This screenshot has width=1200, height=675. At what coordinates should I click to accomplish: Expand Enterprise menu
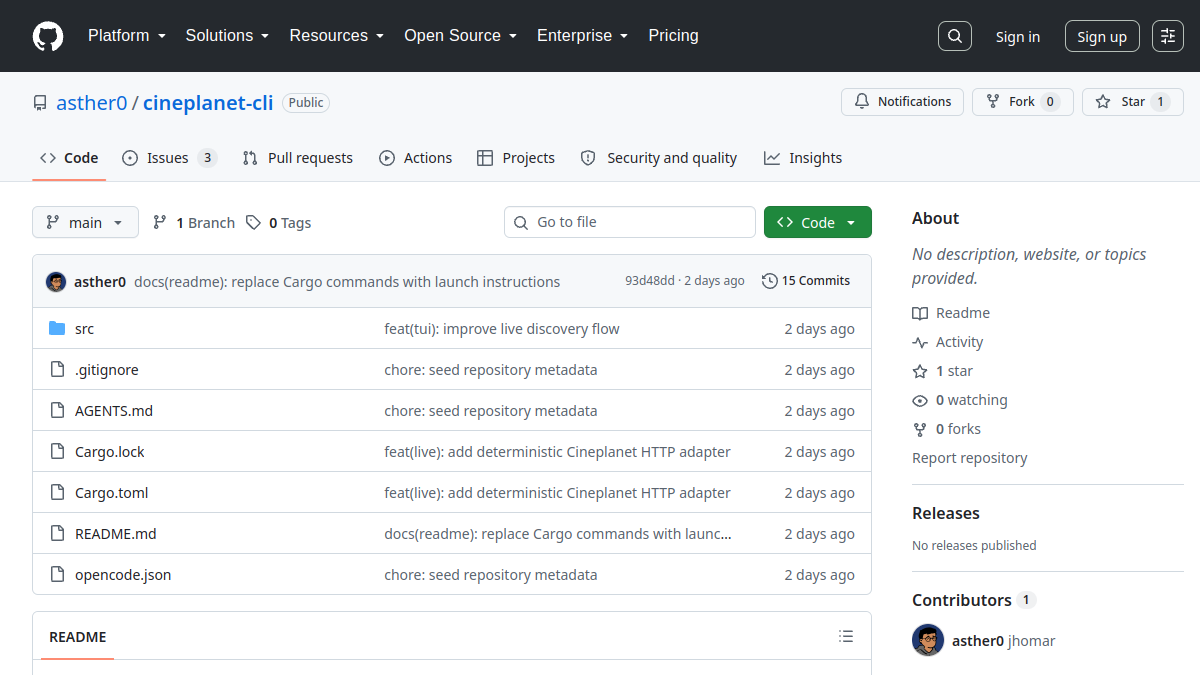click(582, 36)
